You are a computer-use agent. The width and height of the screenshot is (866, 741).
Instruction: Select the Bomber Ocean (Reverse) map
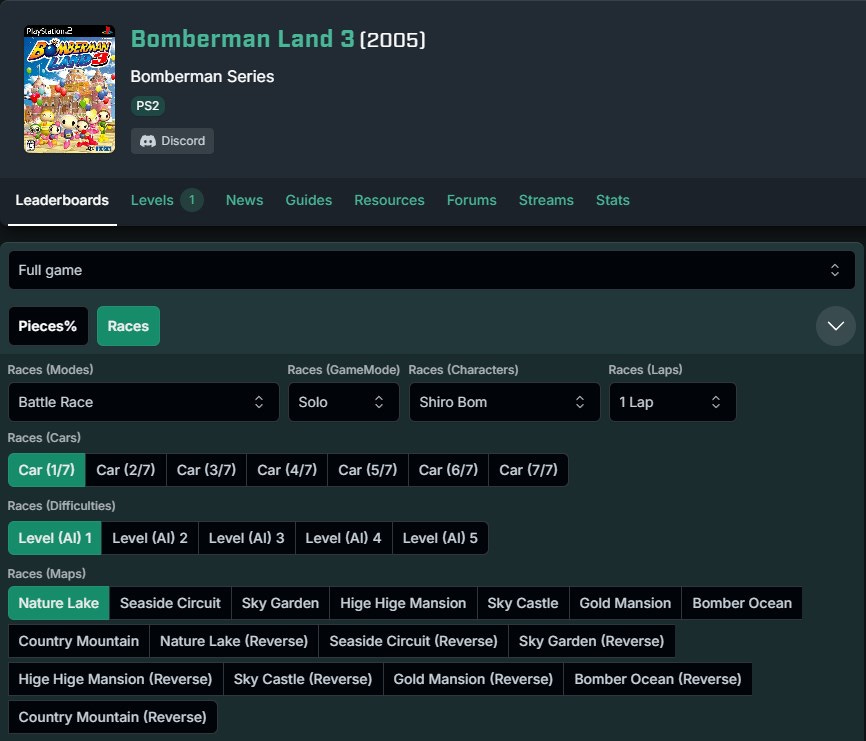click(x=658, y=679)
